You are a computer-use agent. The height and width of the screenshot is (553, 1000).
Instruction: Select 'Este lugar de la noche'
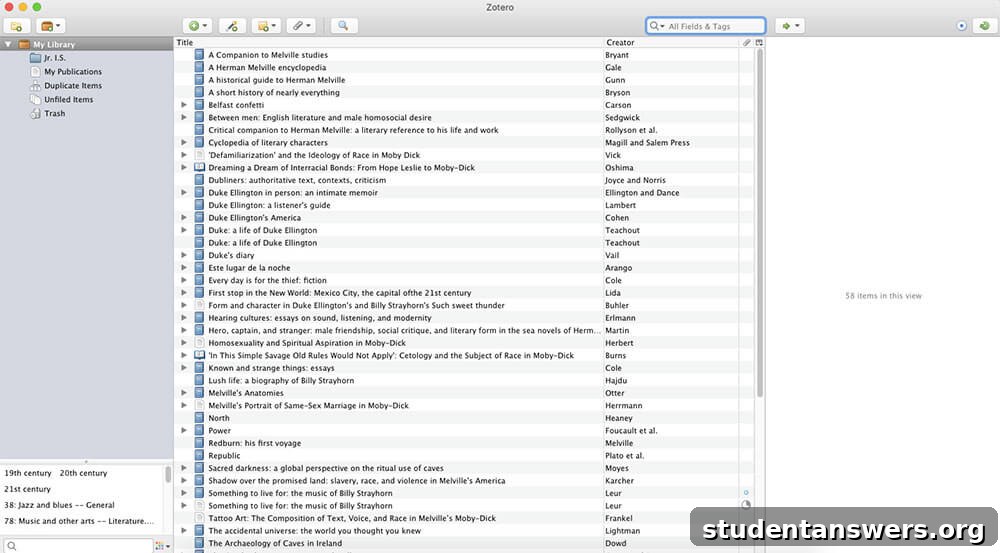pyautogui.click(x=249, y=268)
